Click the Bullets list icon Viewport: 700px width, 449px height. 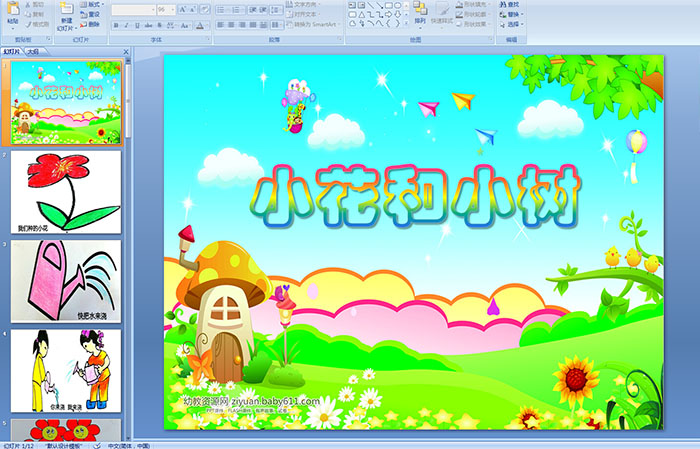(222, 8)
